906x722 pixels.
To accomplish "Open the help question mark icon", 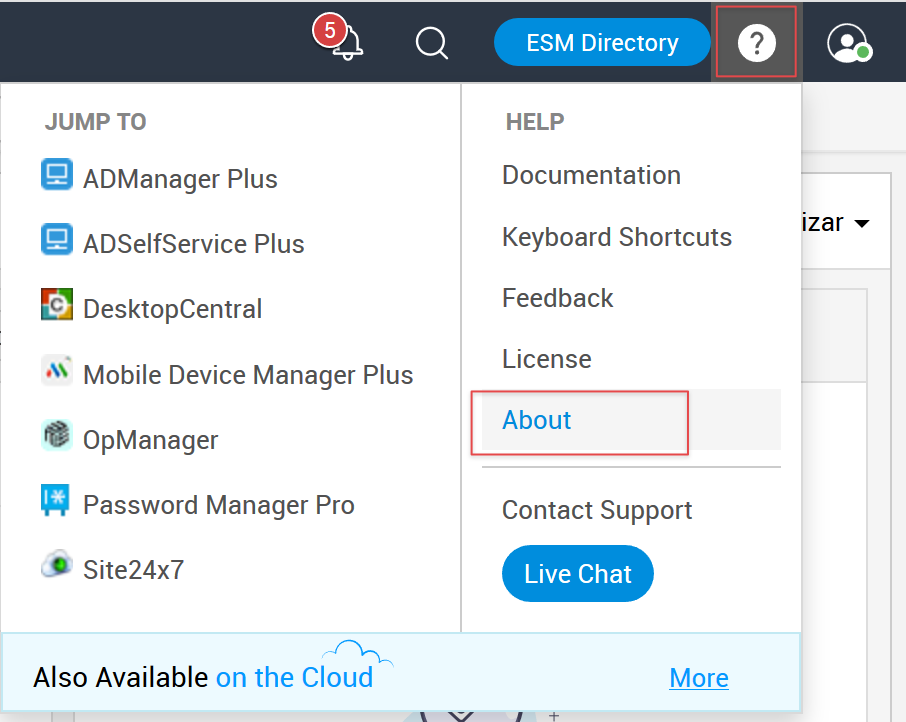I will 756,43.
